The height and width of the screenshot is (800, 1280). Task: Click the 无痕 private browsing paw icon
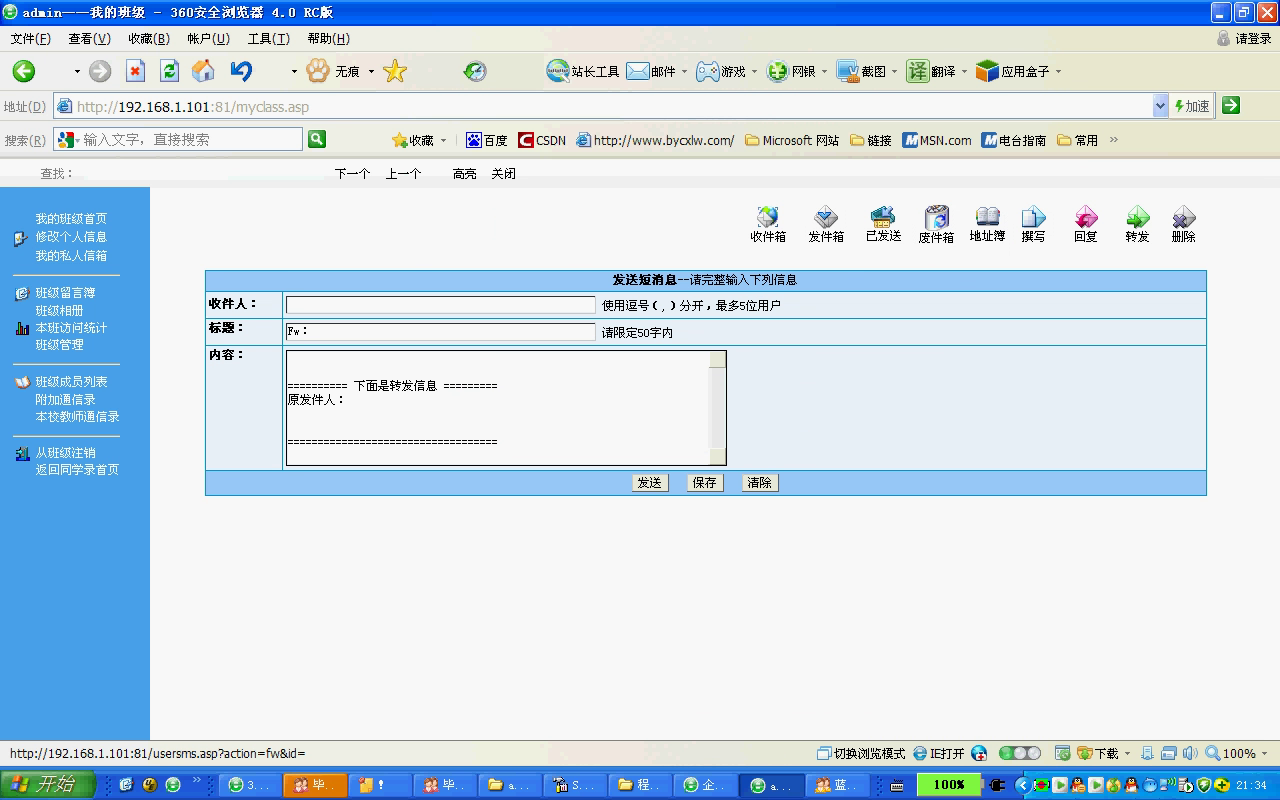(318, 71)
